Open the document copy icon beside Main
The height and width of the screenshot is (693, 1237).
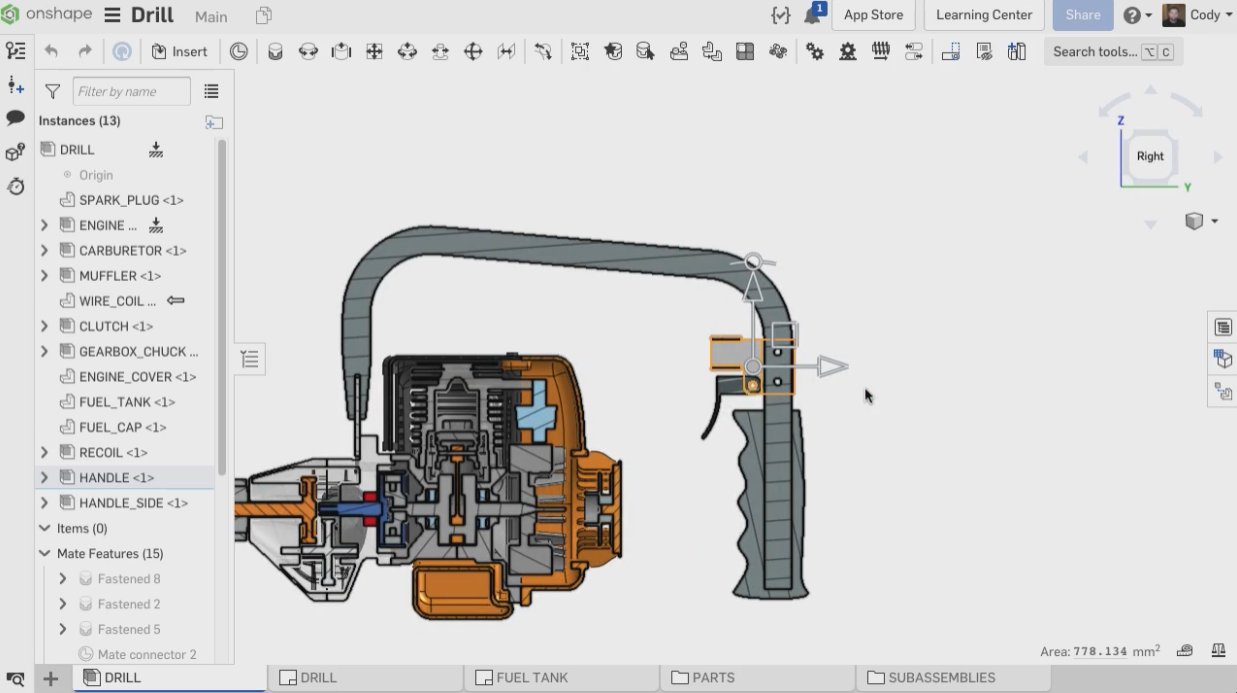pos(264,16)
